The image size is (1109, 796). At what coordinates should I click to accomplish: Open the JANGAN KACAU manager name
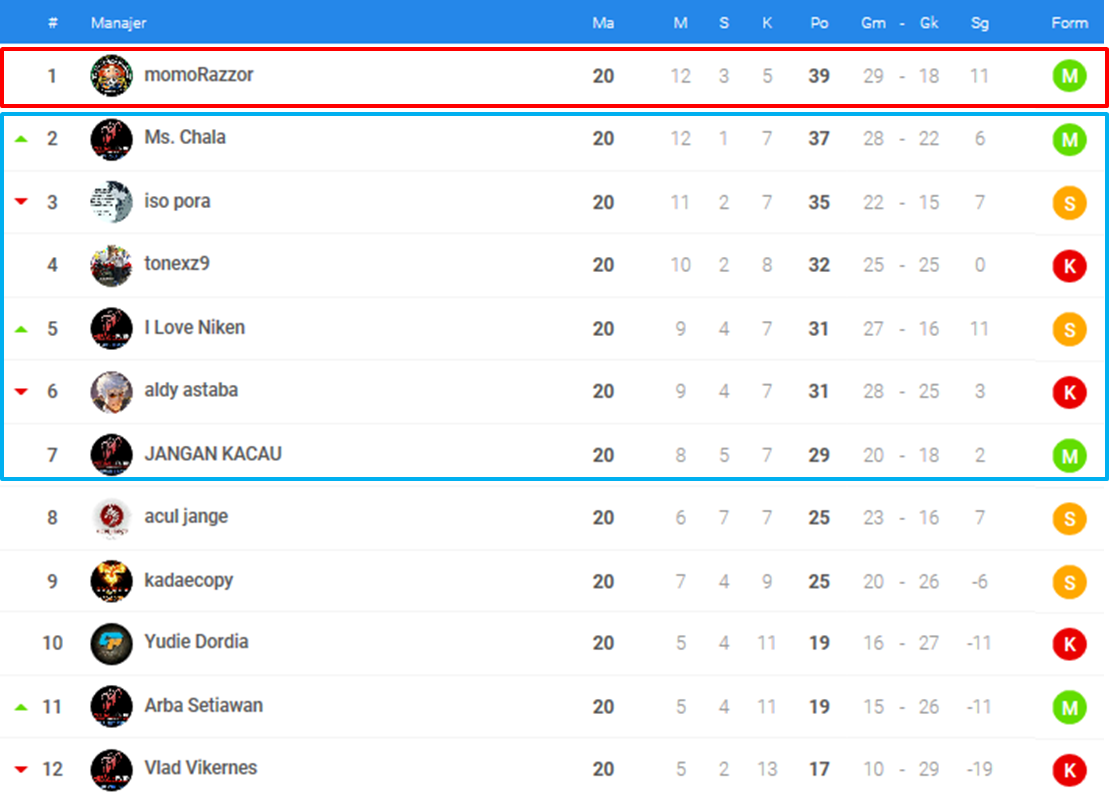coord(213,454)
